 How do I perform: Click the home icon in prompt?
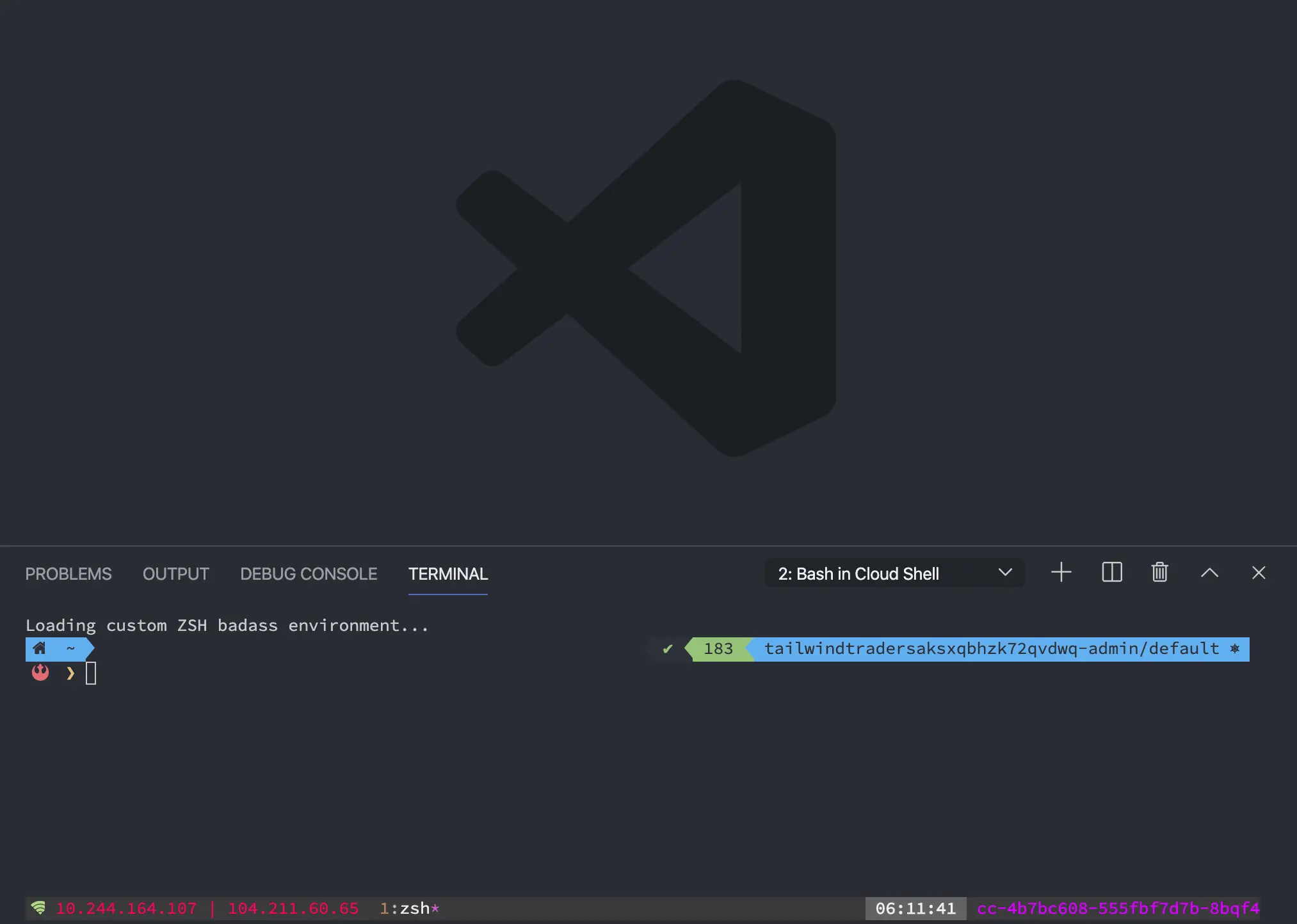(x=39, y=648)
